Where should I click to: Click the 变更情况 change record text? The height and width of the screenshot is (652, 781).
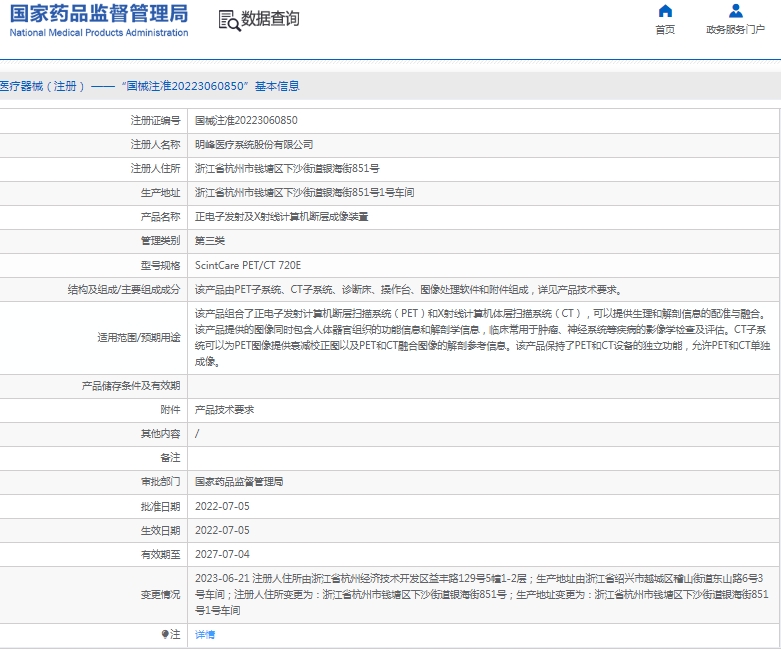pyautogui.click(x=482, y=594)
